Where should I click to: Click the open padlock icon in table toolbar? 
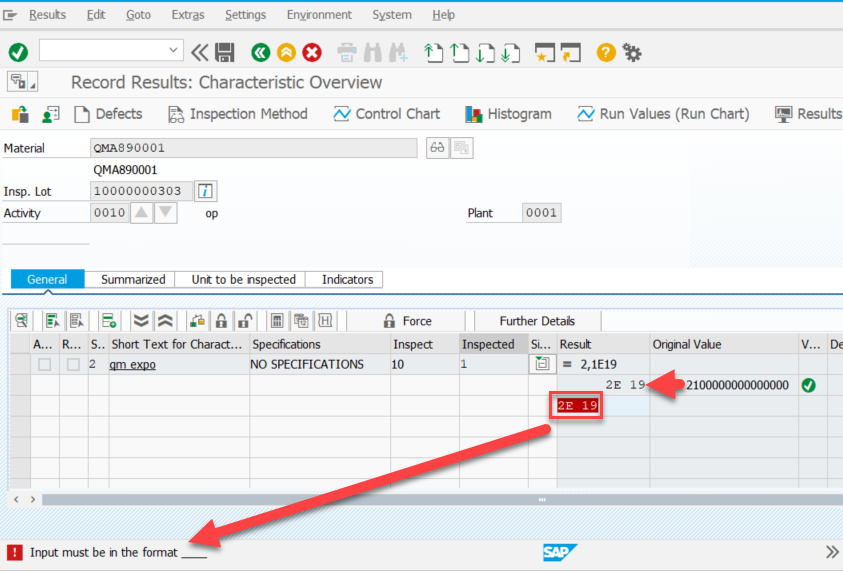[245, 321]
